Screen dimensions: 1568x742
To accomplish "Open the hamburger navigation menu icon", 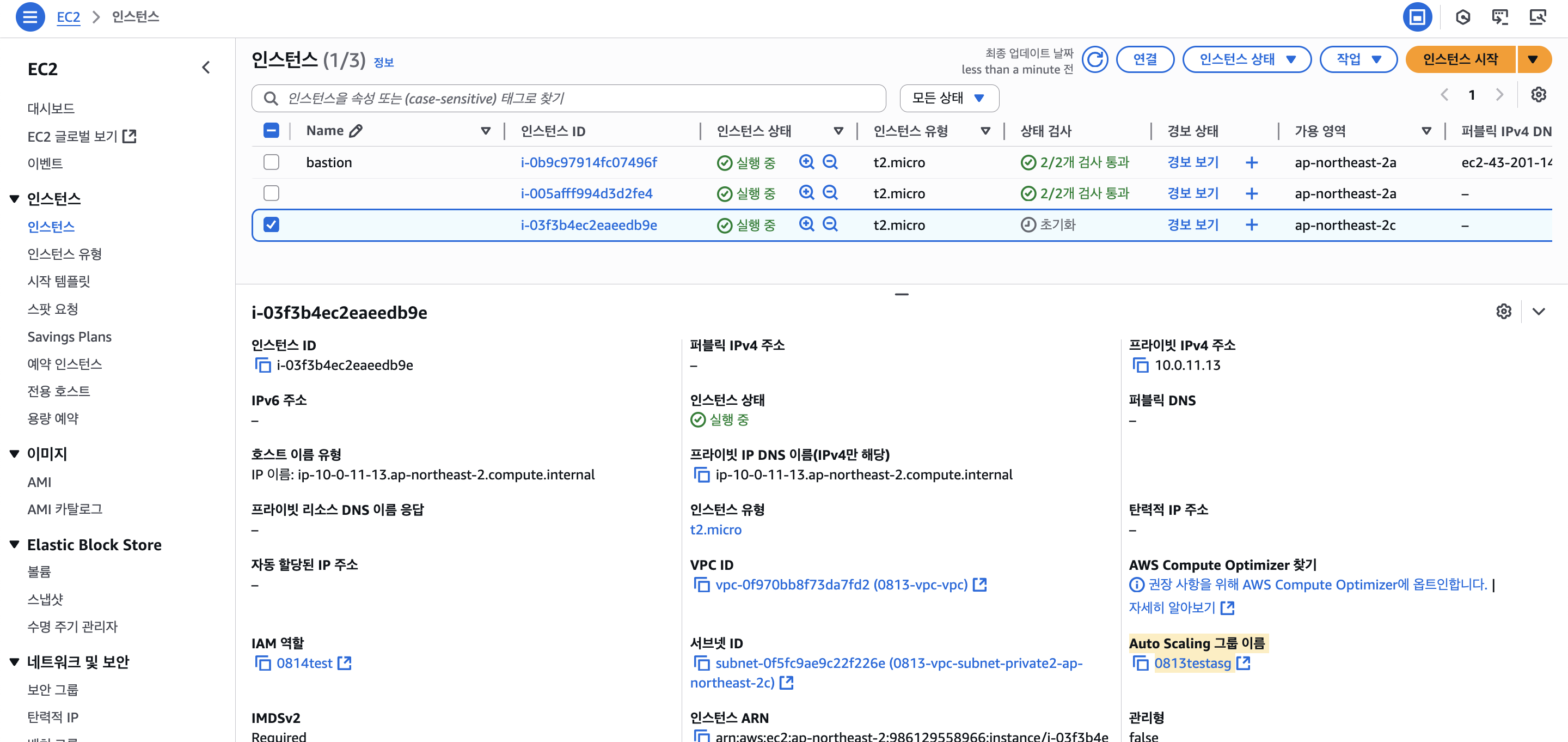I will coord(29,16).
